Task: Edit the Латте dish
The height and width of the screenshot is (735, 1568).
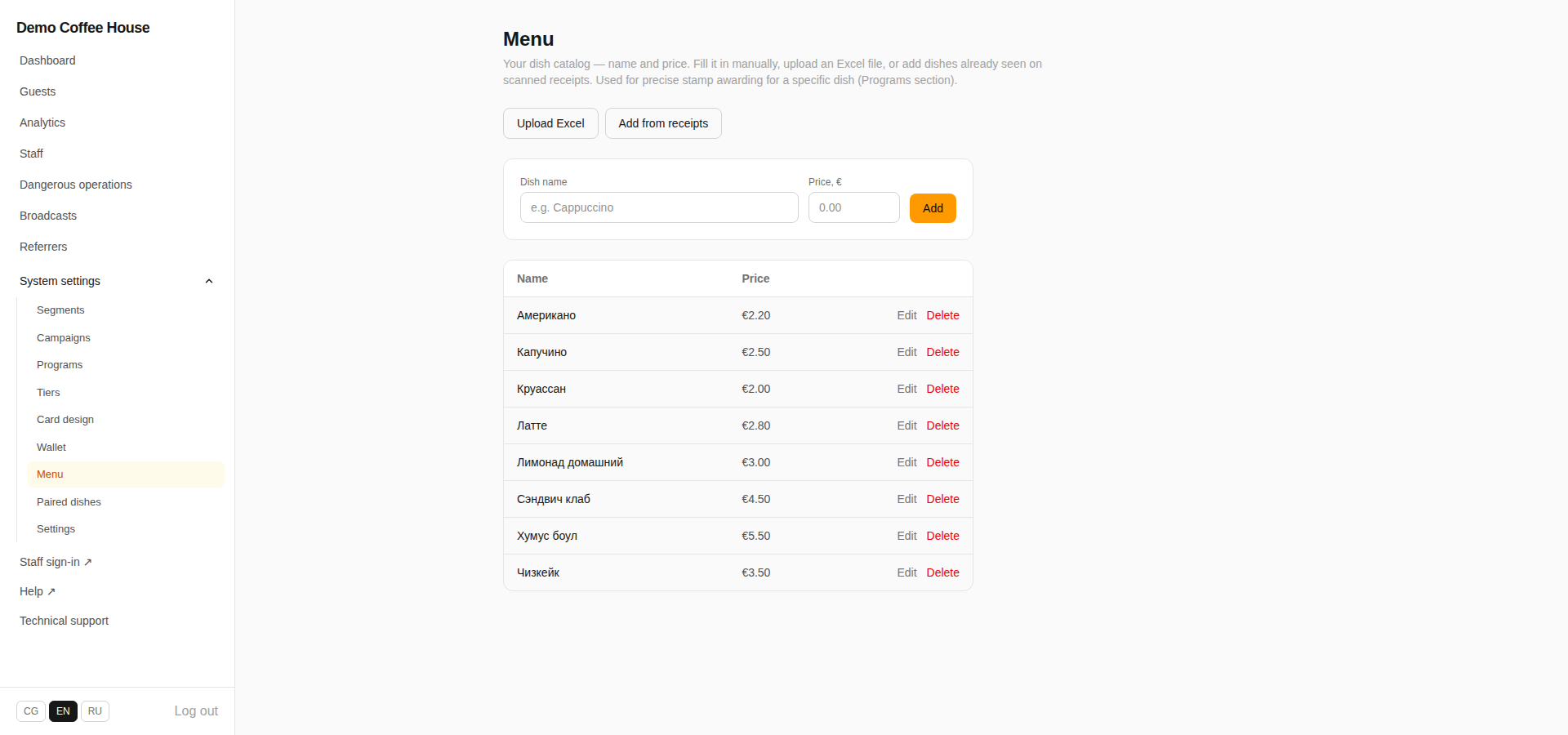Action: pos(906,425)
